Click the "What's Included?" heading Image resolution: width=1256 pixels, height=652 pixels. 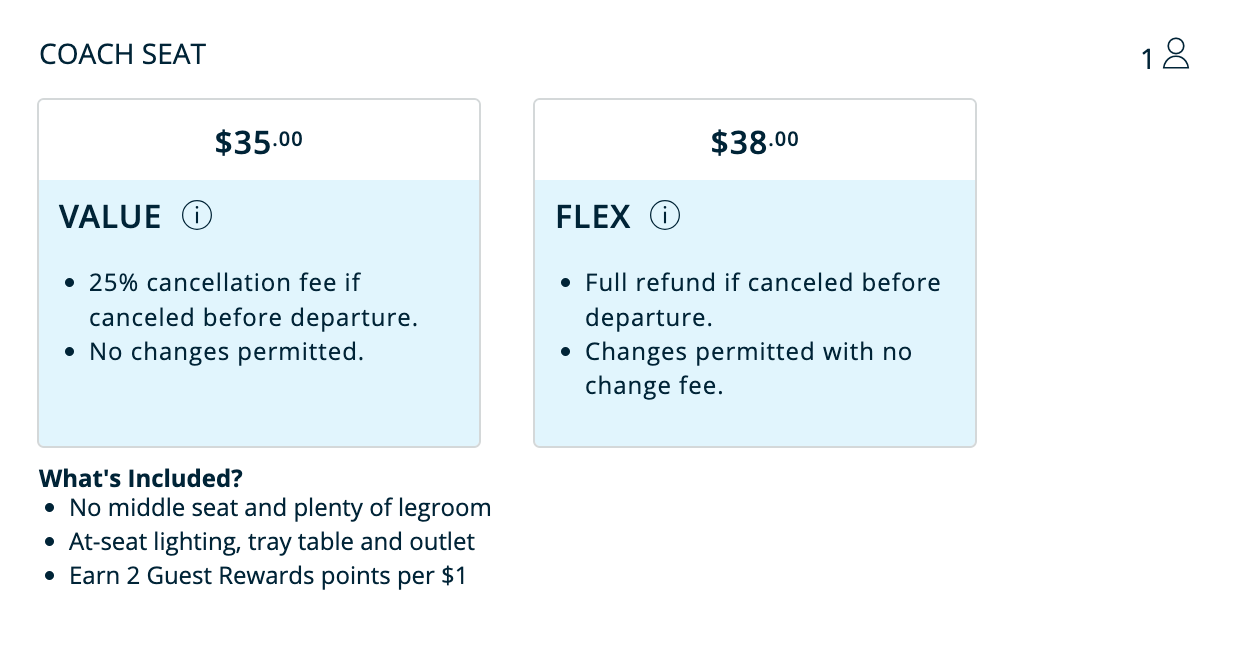(x=141, y=478)
